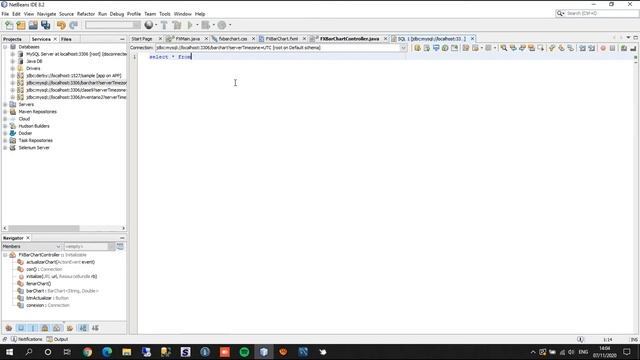Screen dimensions: 640x360
Task: Expand the Maven Repositories node
Action: [x=5, y=111]
